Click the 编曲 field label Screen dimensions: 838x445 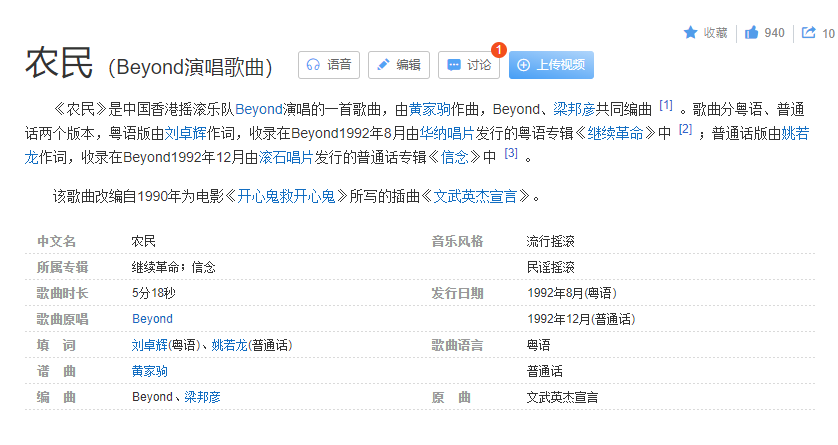(x=56, y=397)
